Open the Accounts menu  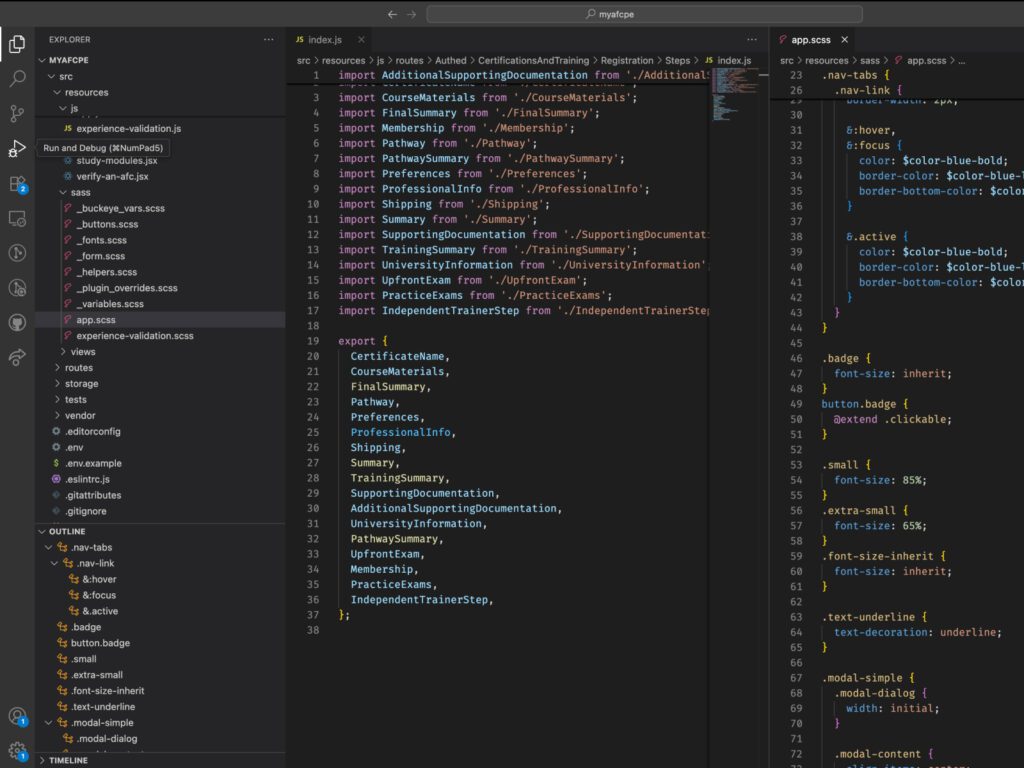[17, 716]
